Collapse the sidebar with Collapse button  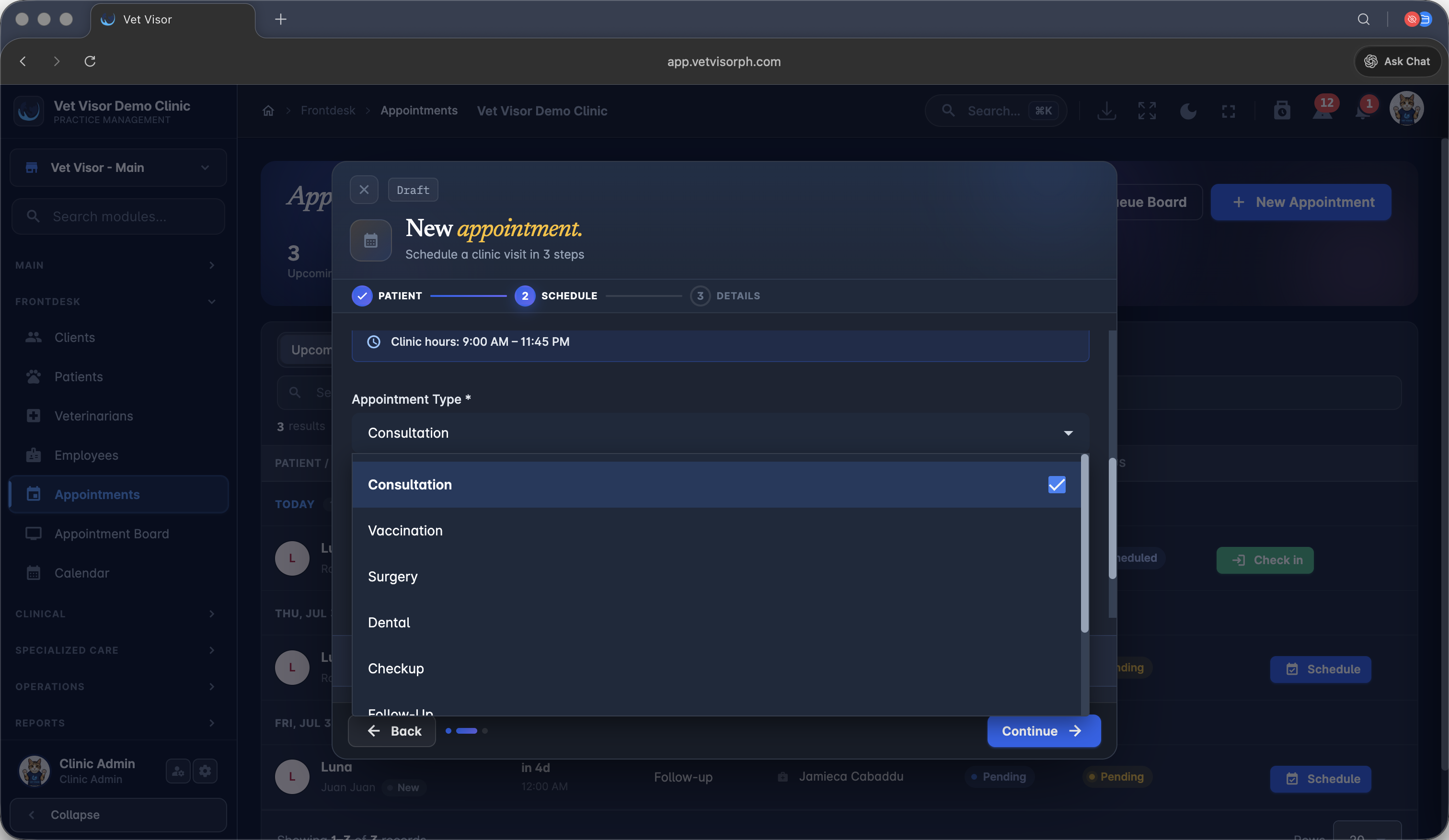click(118, 815)
